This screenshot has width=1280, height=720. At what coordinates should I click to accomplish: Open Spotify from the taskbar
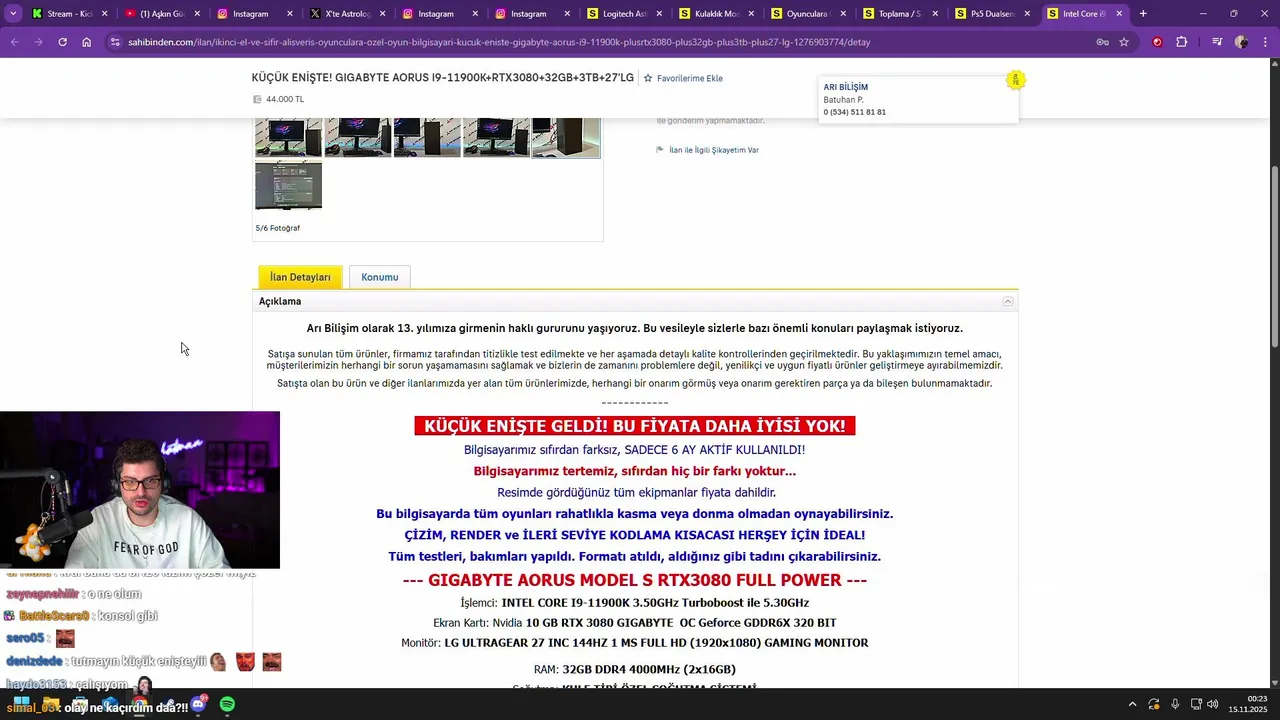[227, 705]
